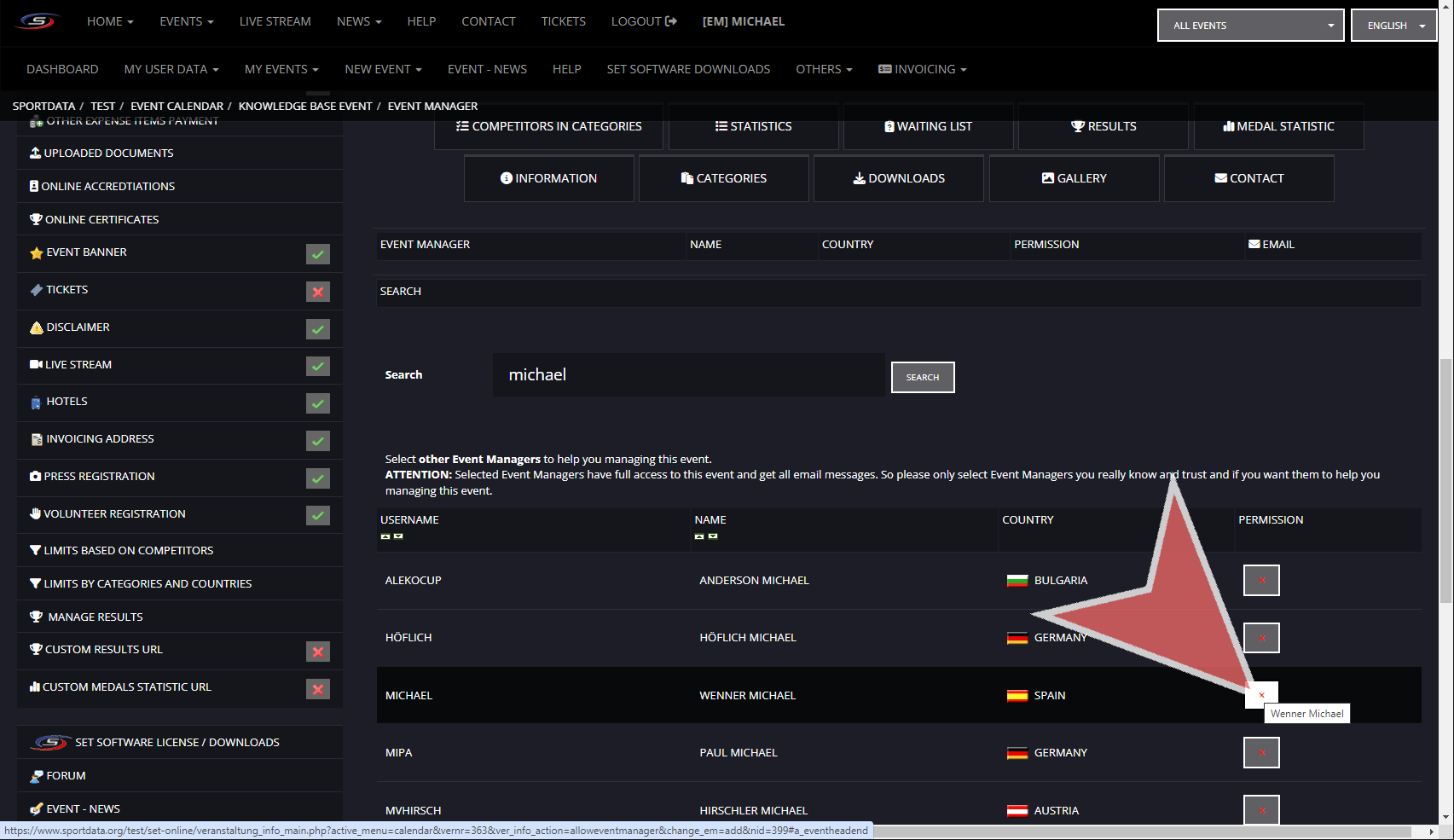Click the Event Banner star icon
The image size is (1454, 840).
coord(36,253)
